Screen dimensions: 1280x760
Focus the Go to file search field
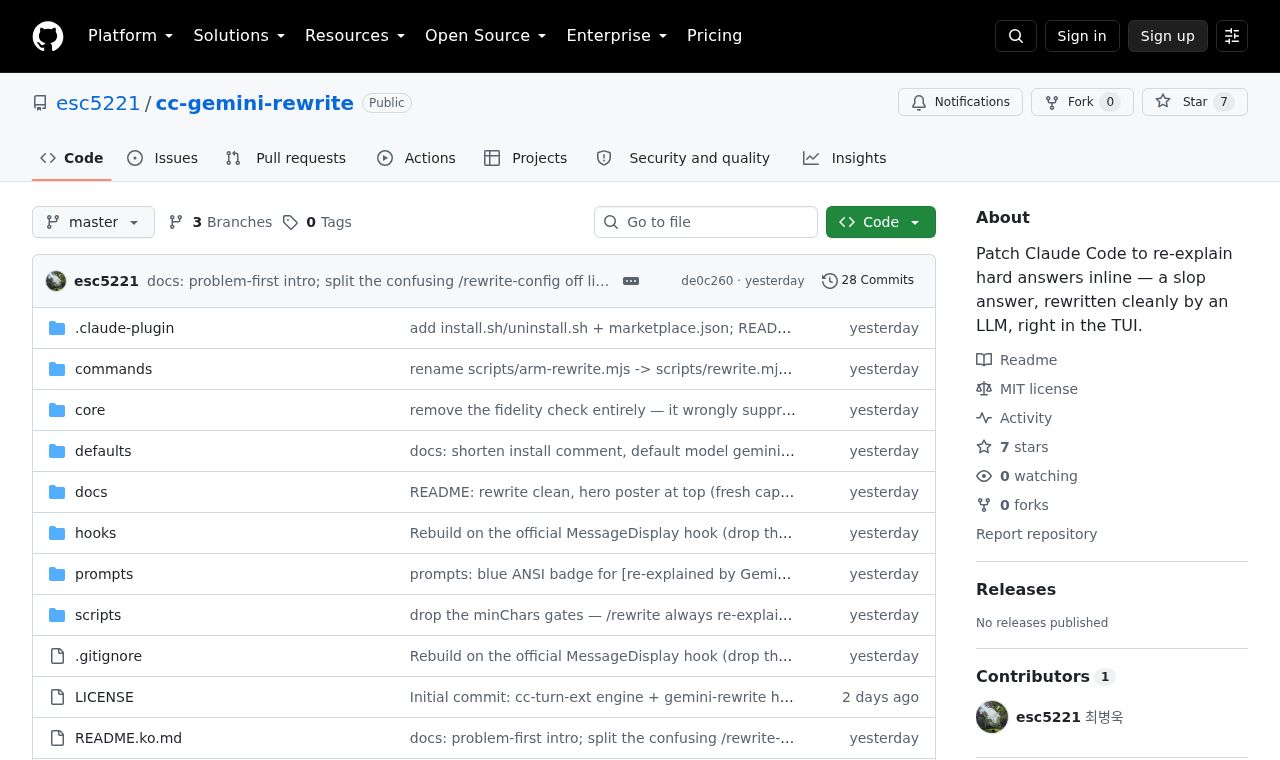tap(706, 222)
